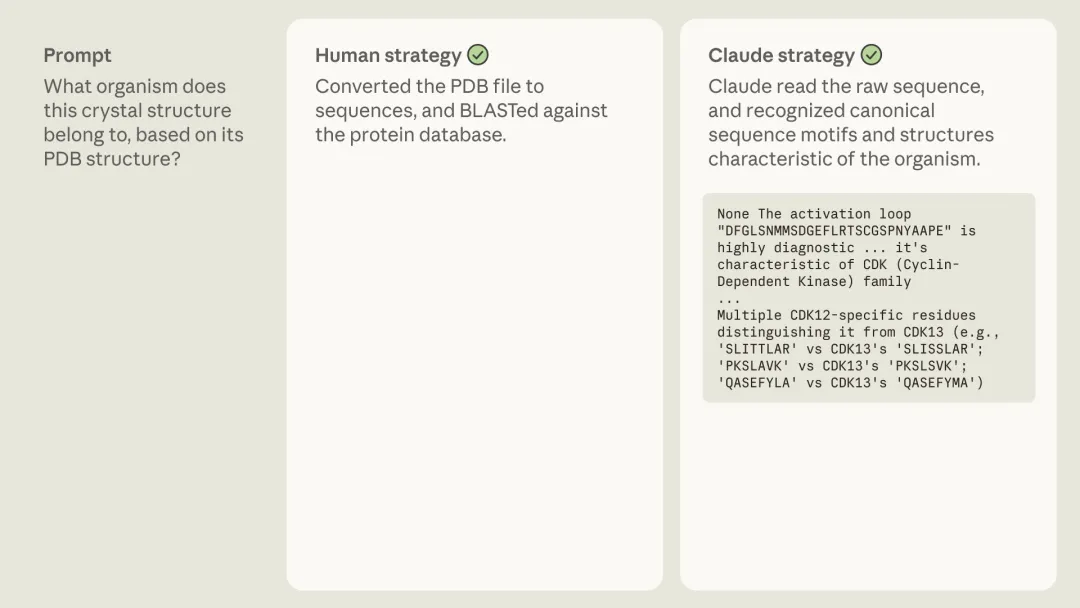The width and height of the screenshot is (1080, 608).
Task: Click the standalone ellipsis line in code block
Action: point(729,298)
